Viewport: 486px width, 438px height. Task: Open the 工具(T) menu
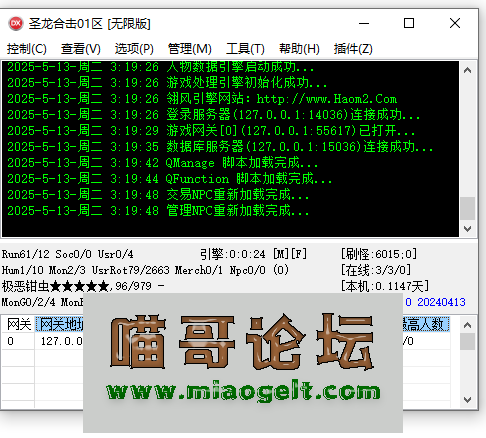pyautogui.click(x=245, y=49)
